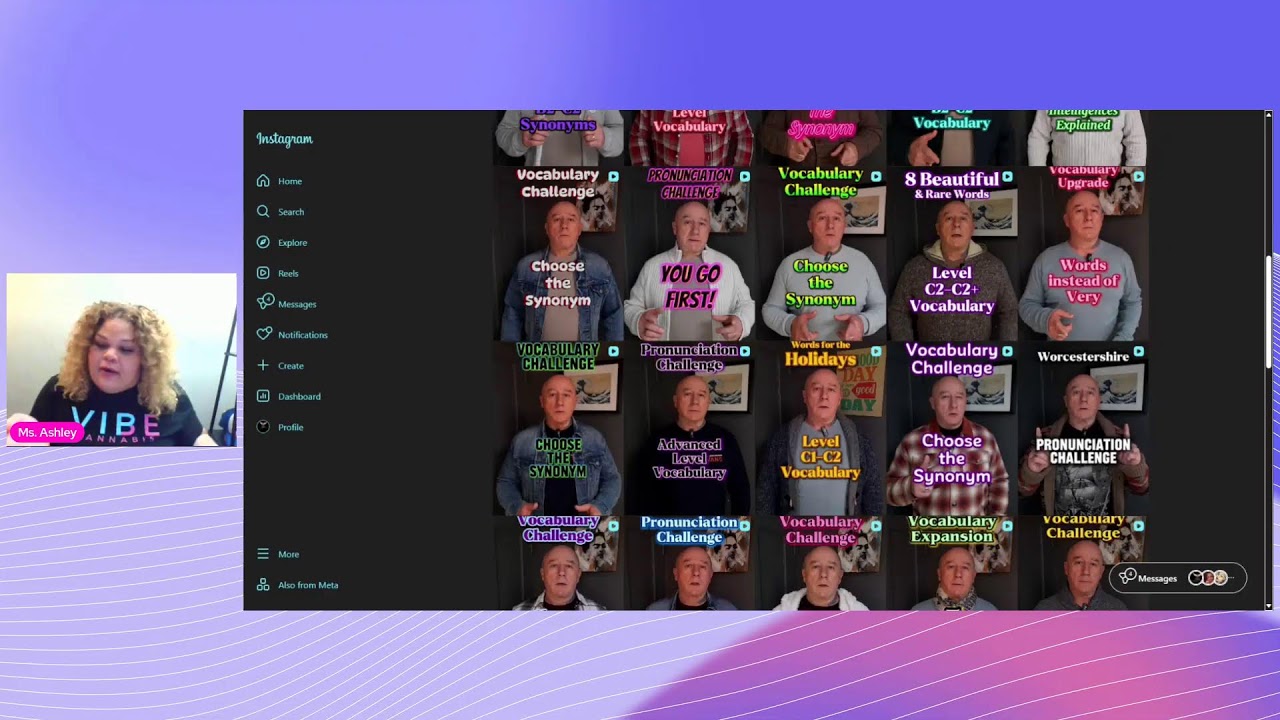The width and height of the screenshot is (1280, 720).
Task: Click the page vertical scrollbar
Action: point(1269,312)
